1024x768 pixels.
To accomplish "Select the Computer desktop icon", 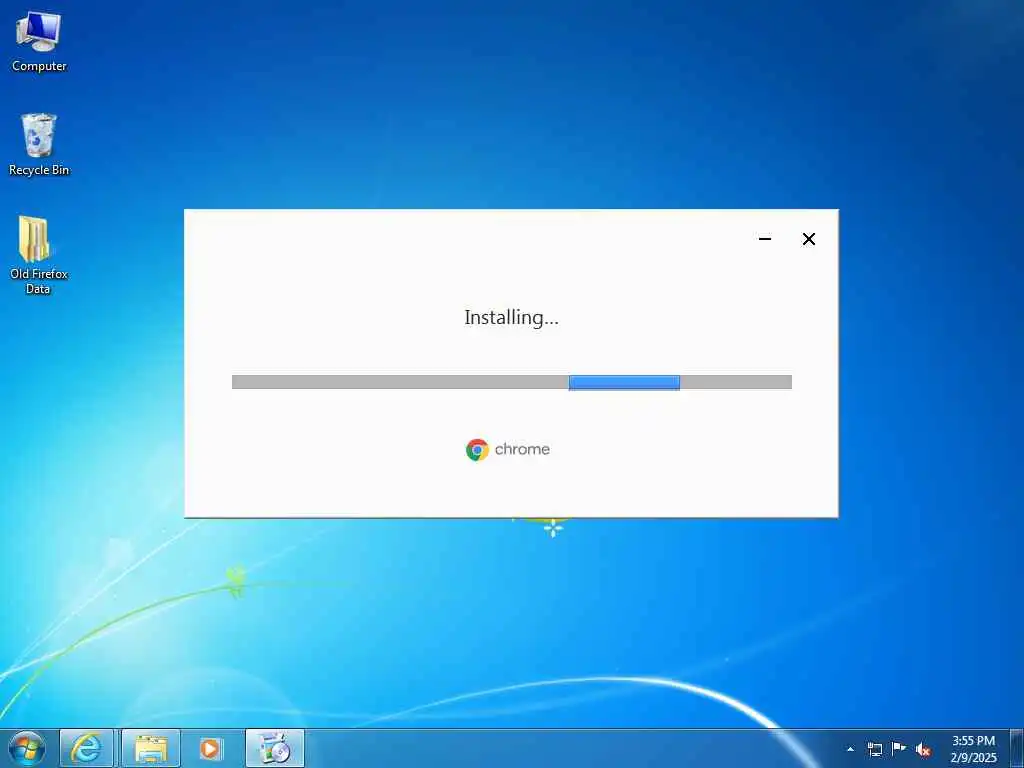I will (39, 42).
